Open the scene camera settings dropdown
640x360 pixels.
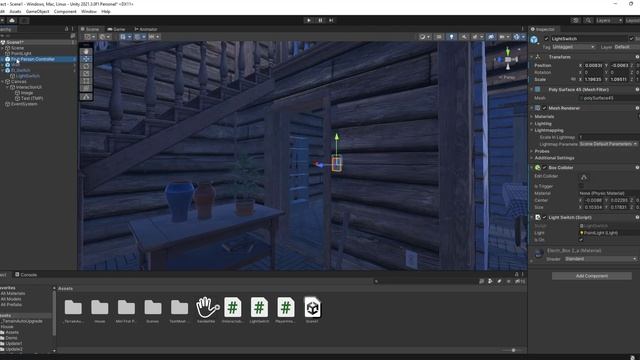pos(504,37)
